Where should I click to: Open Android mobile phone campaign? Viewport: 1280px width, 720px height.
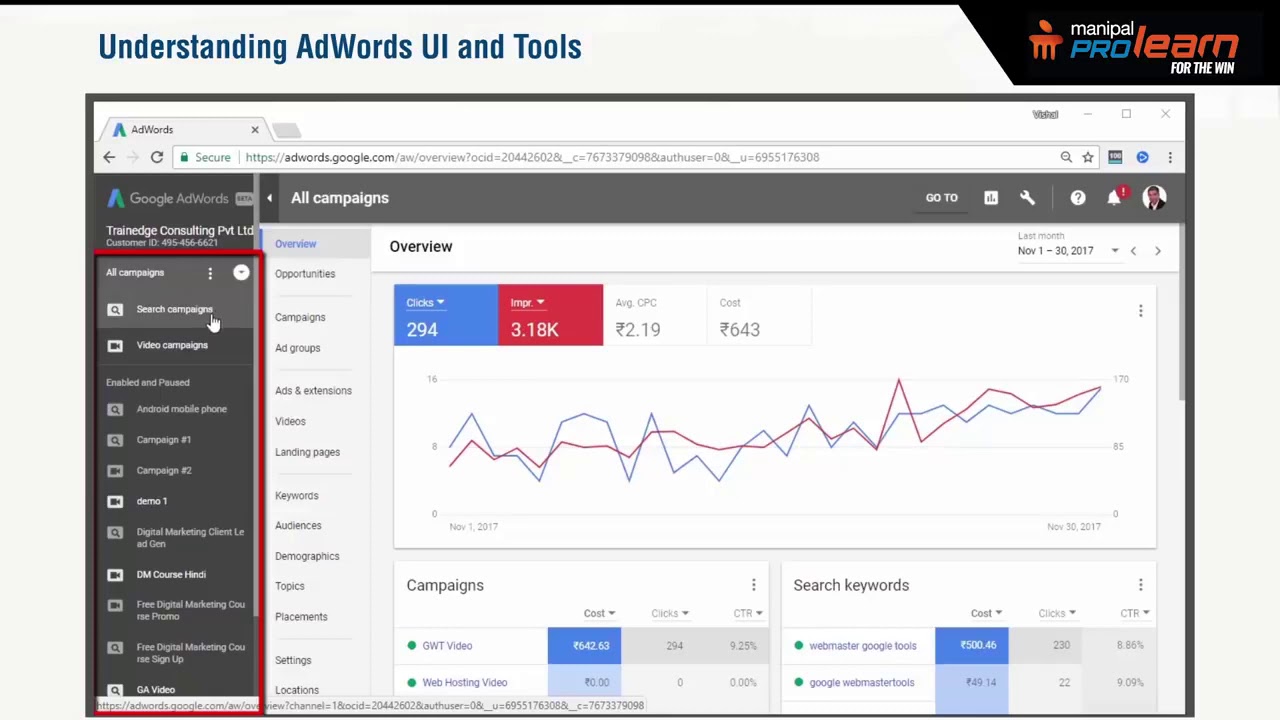click(x=181, y=409)
